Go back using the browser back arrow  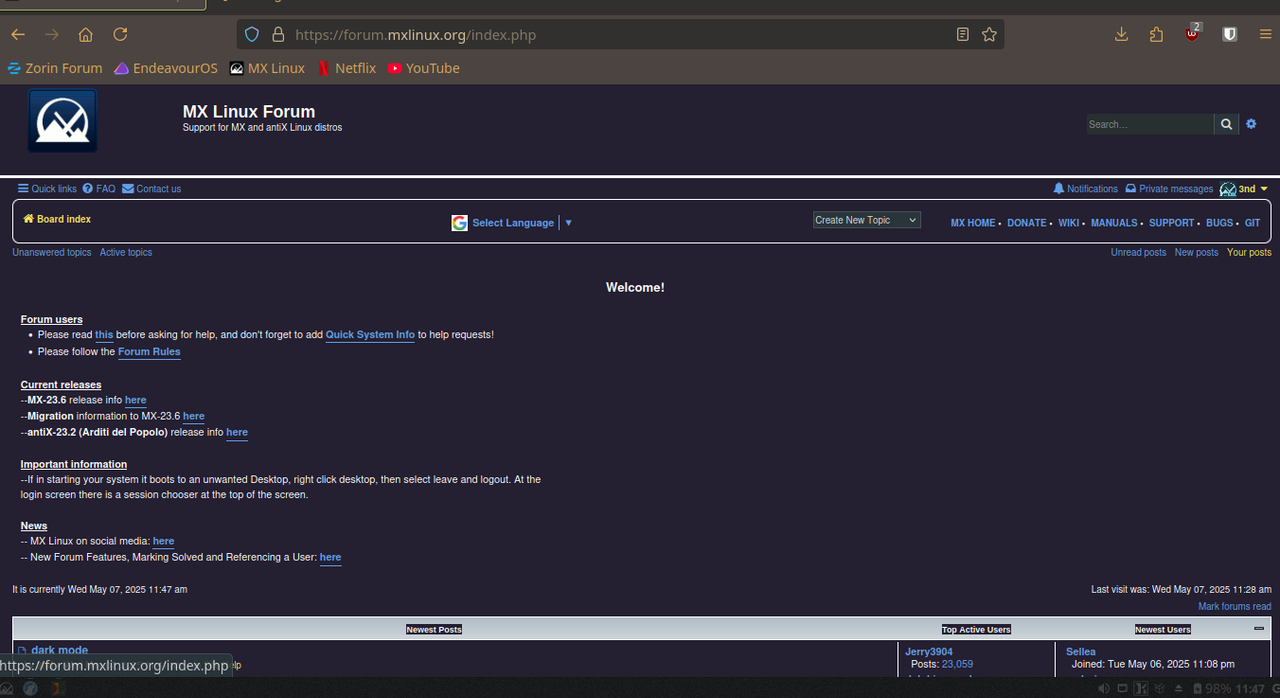[18, 34]
